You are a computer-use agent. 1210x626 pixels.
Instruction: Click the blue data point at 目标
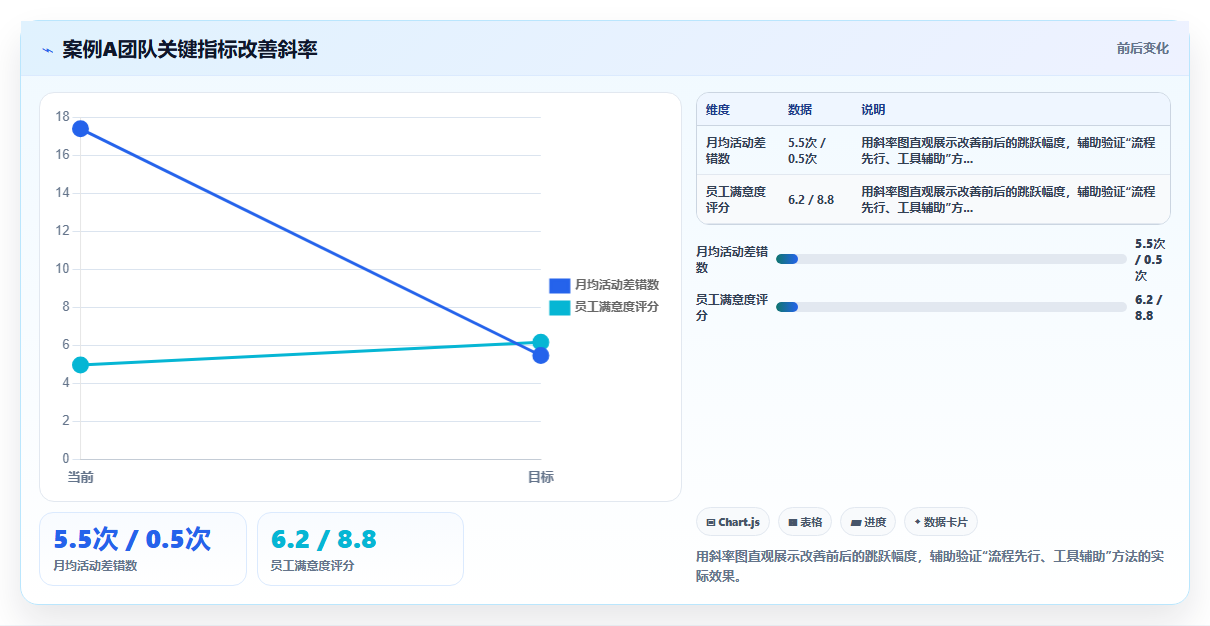click(541, 355)
